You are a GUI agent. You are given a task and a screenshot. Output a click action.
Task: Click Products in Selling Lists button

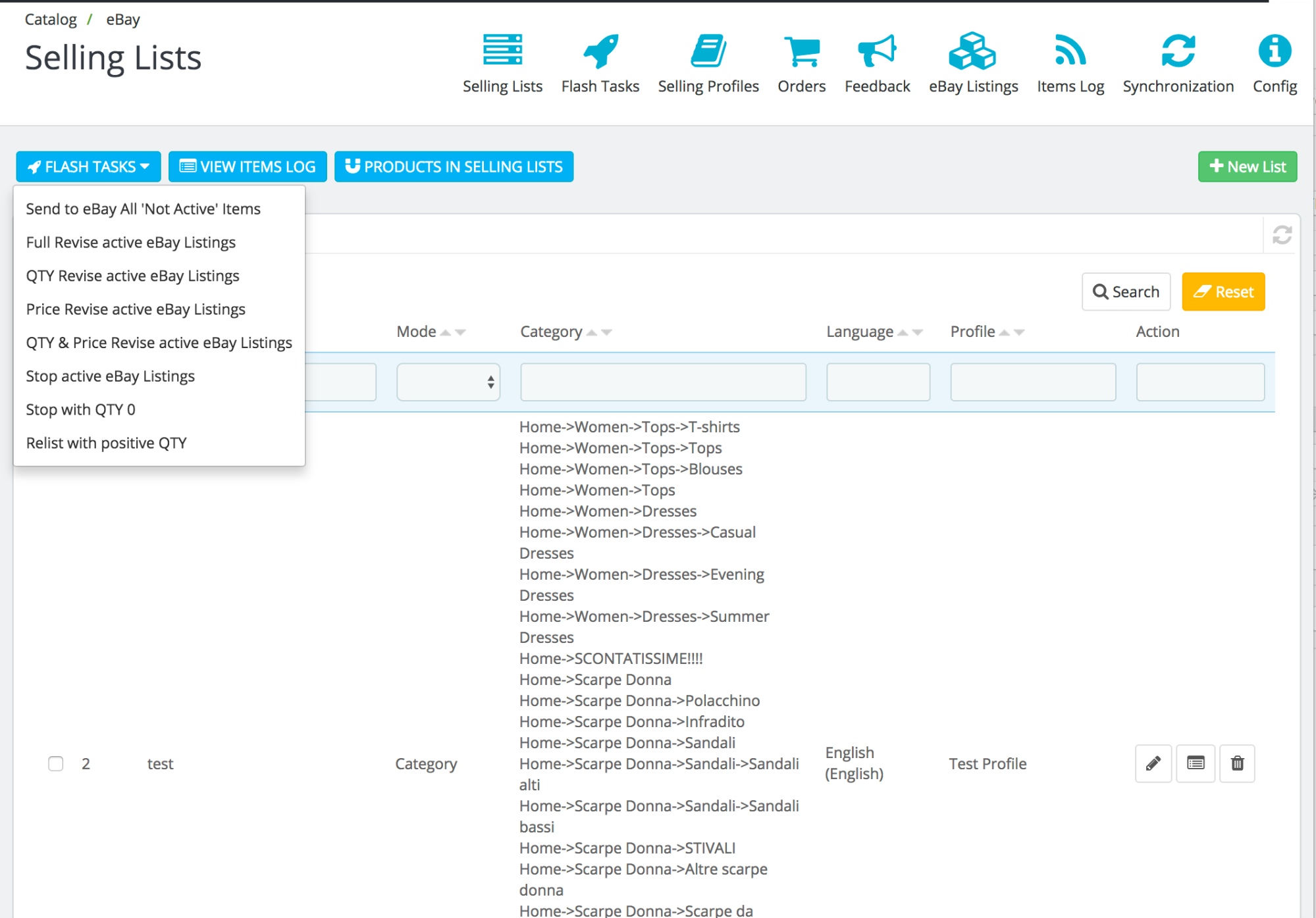[454, 166]
